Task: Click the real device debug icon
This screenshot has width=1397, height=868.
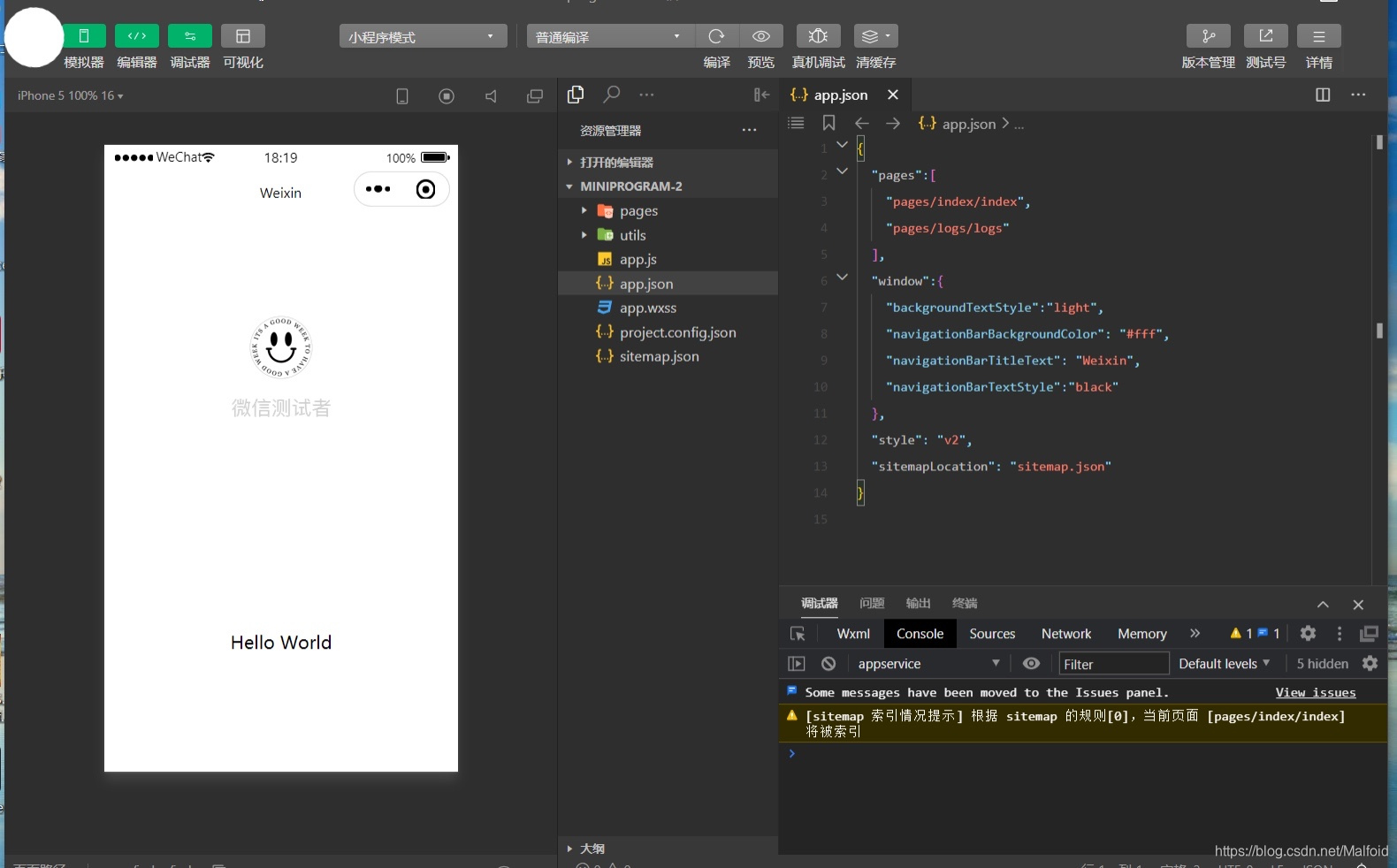Action: point(819,36)
